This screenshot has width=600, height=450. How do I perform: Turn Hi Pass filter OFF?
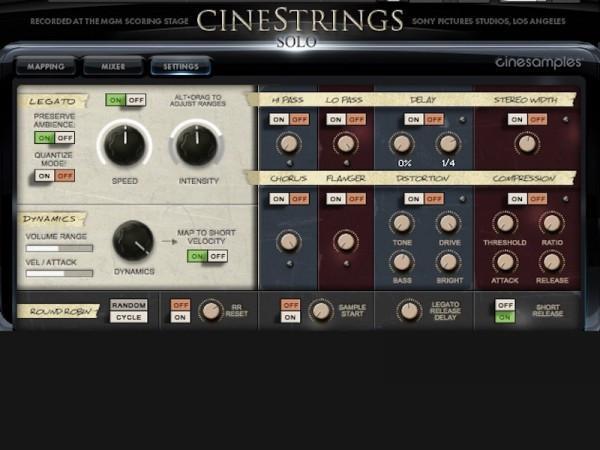click(x=299, y=119)
